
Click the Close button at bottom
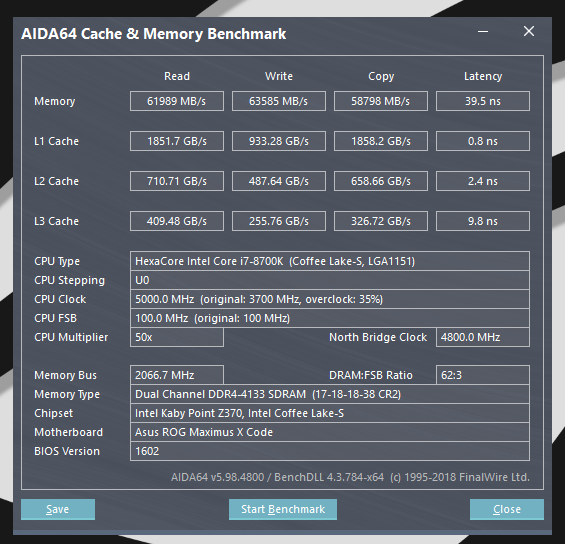pos(507,509)
